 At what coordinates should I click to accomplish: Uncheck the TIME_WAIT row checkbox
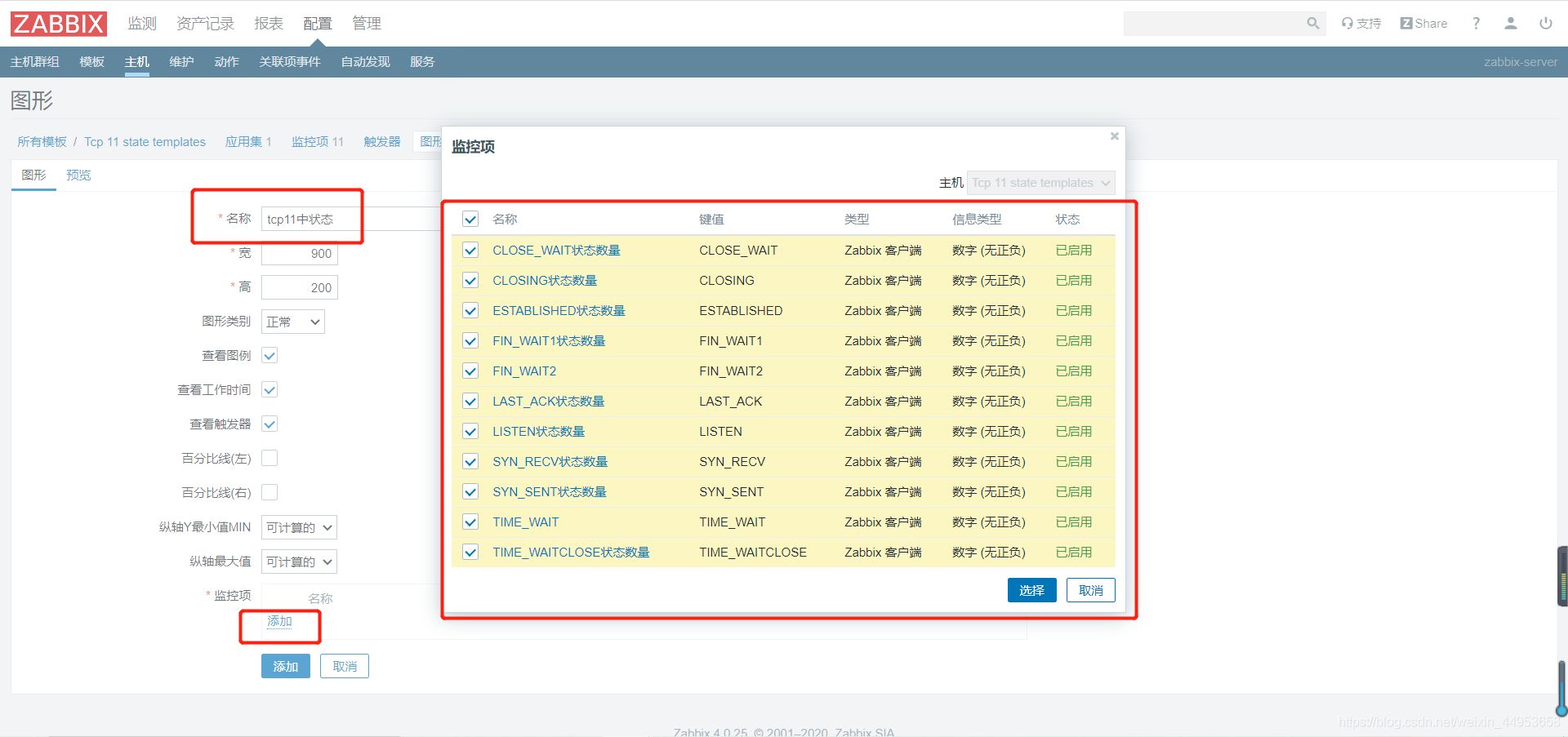(x=470, y=522)
